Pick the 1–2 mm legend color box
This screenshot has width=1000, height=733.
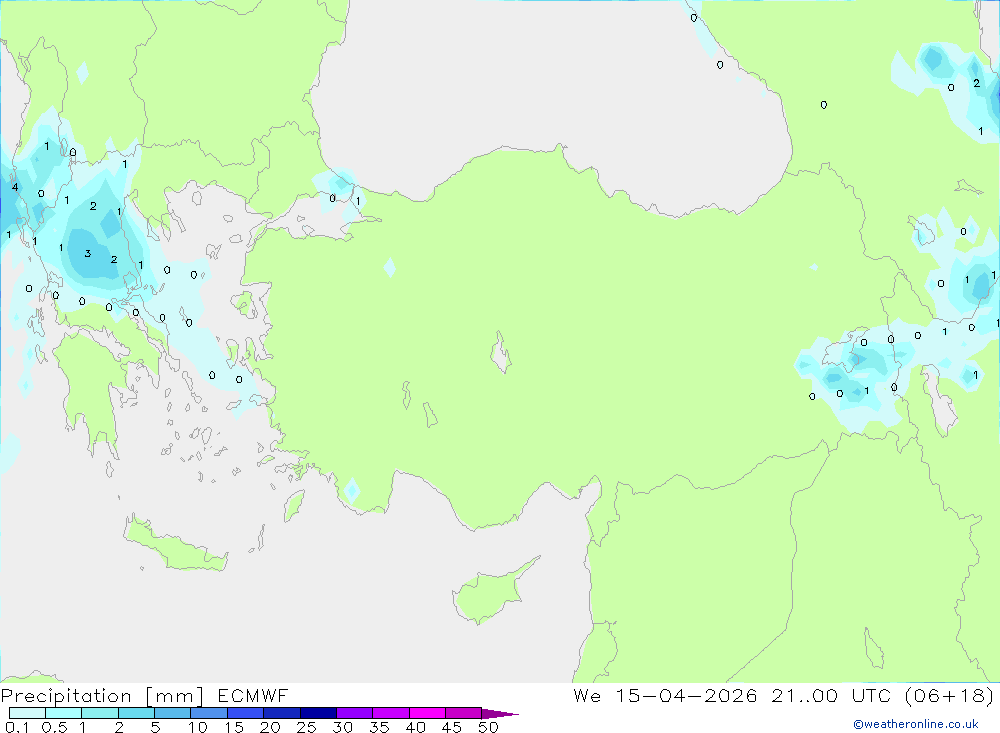(x=100, y=713)
